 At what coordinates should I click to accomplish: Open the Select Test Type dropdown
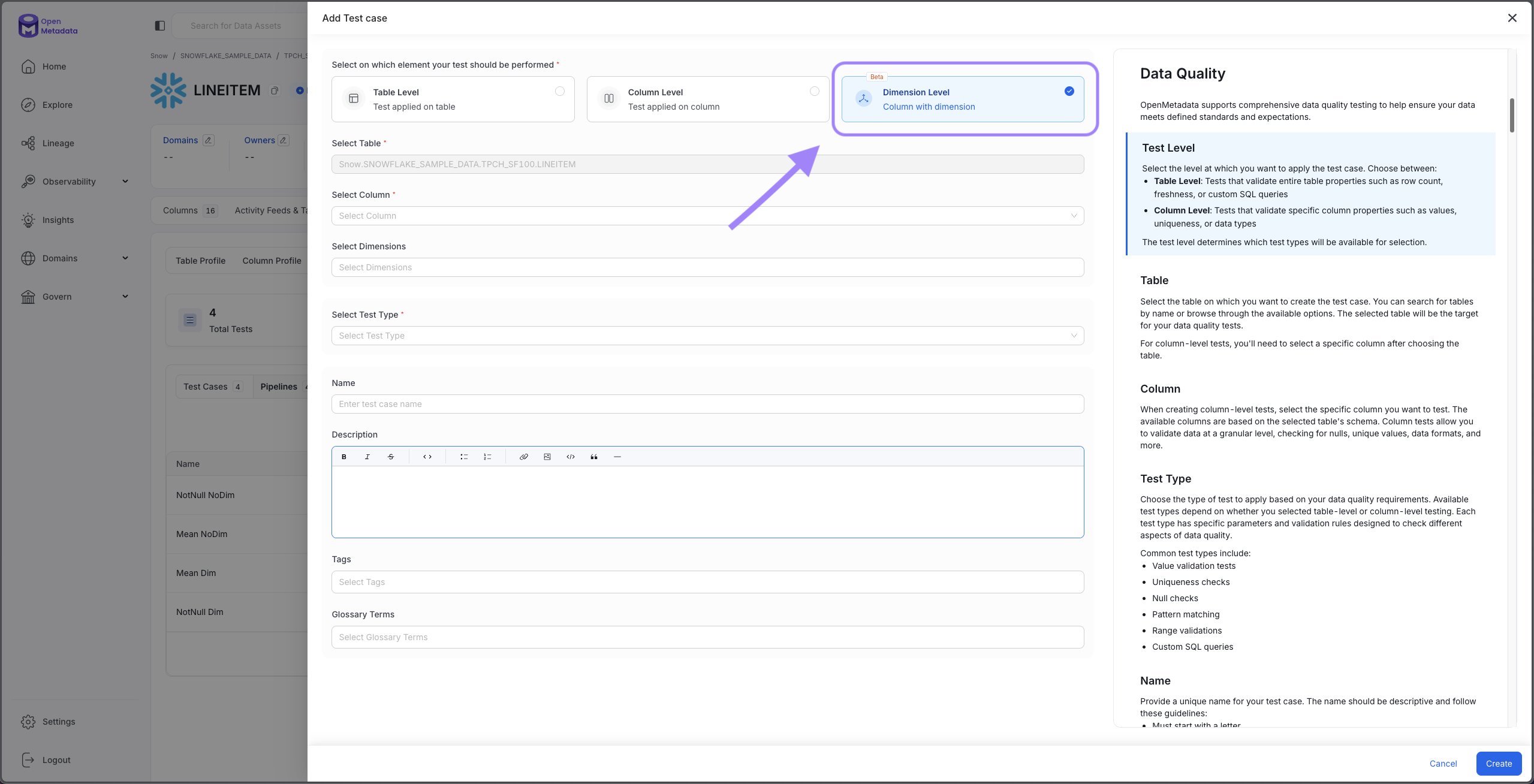coord(707,336)
